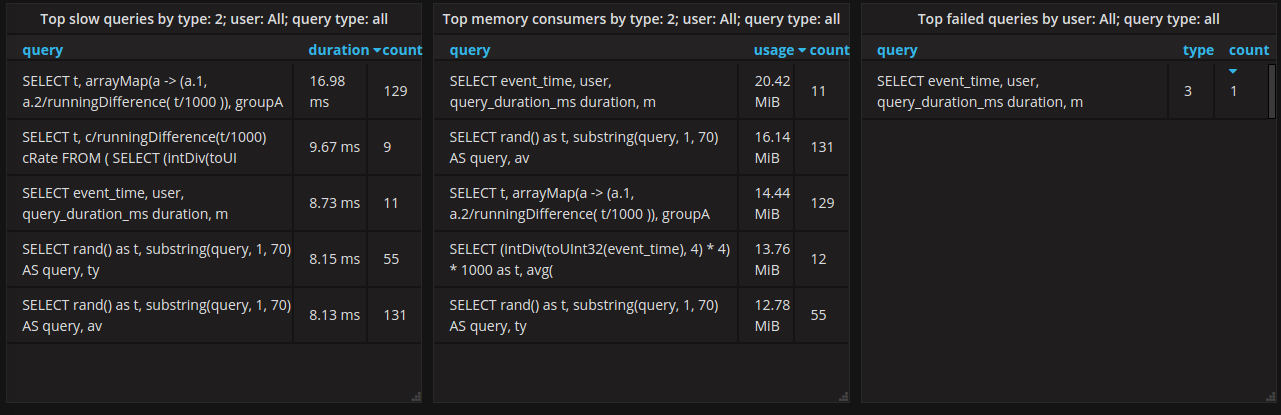Image resolution: width=1281 pixels, height=415 pixels.
Task: Open Top memory consumers panel title menu
Action: click(x=641, y=19)
